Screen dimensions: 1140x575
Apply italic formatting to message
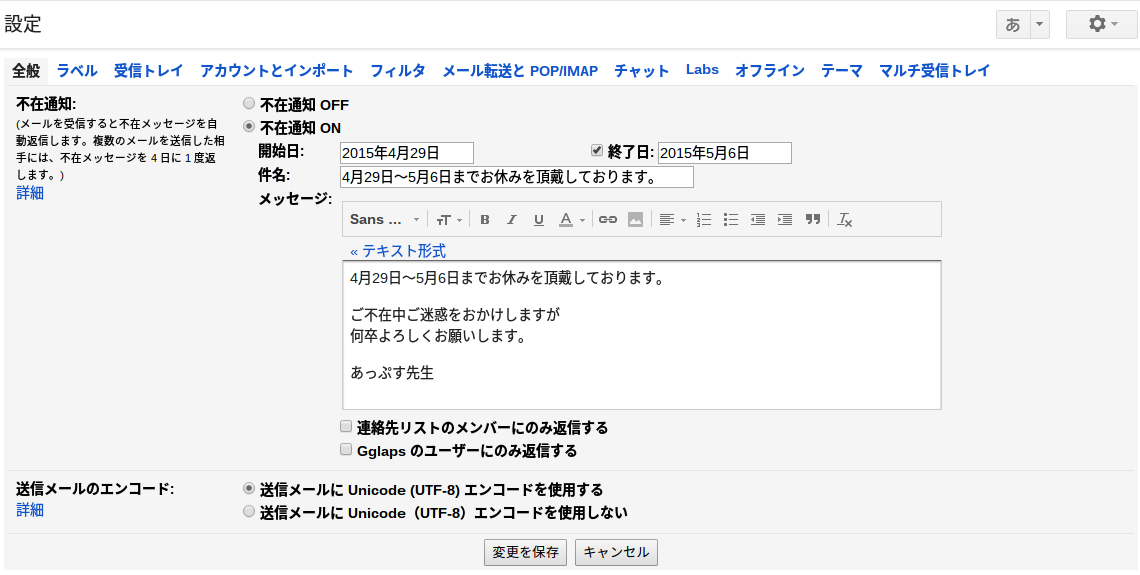click(x=512, y=220)
